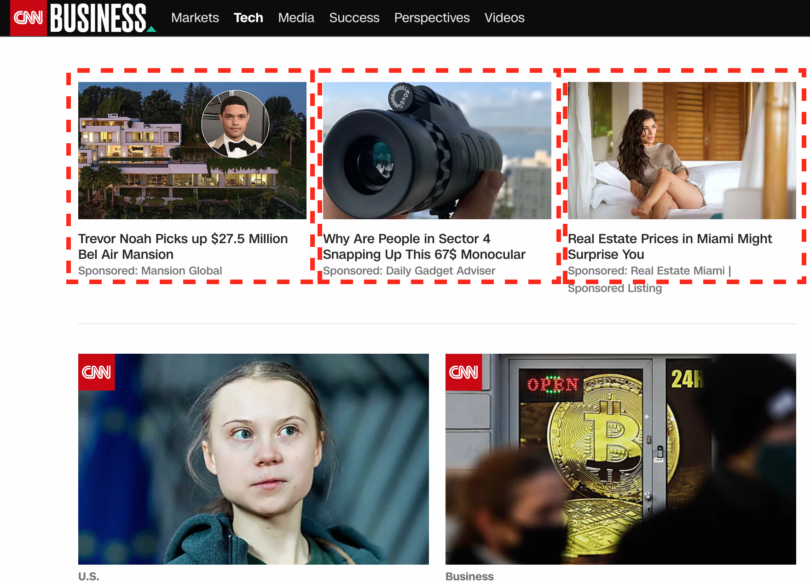Open the 67$ Monocular headline link
810x584 pixels.
coord(424,246)
